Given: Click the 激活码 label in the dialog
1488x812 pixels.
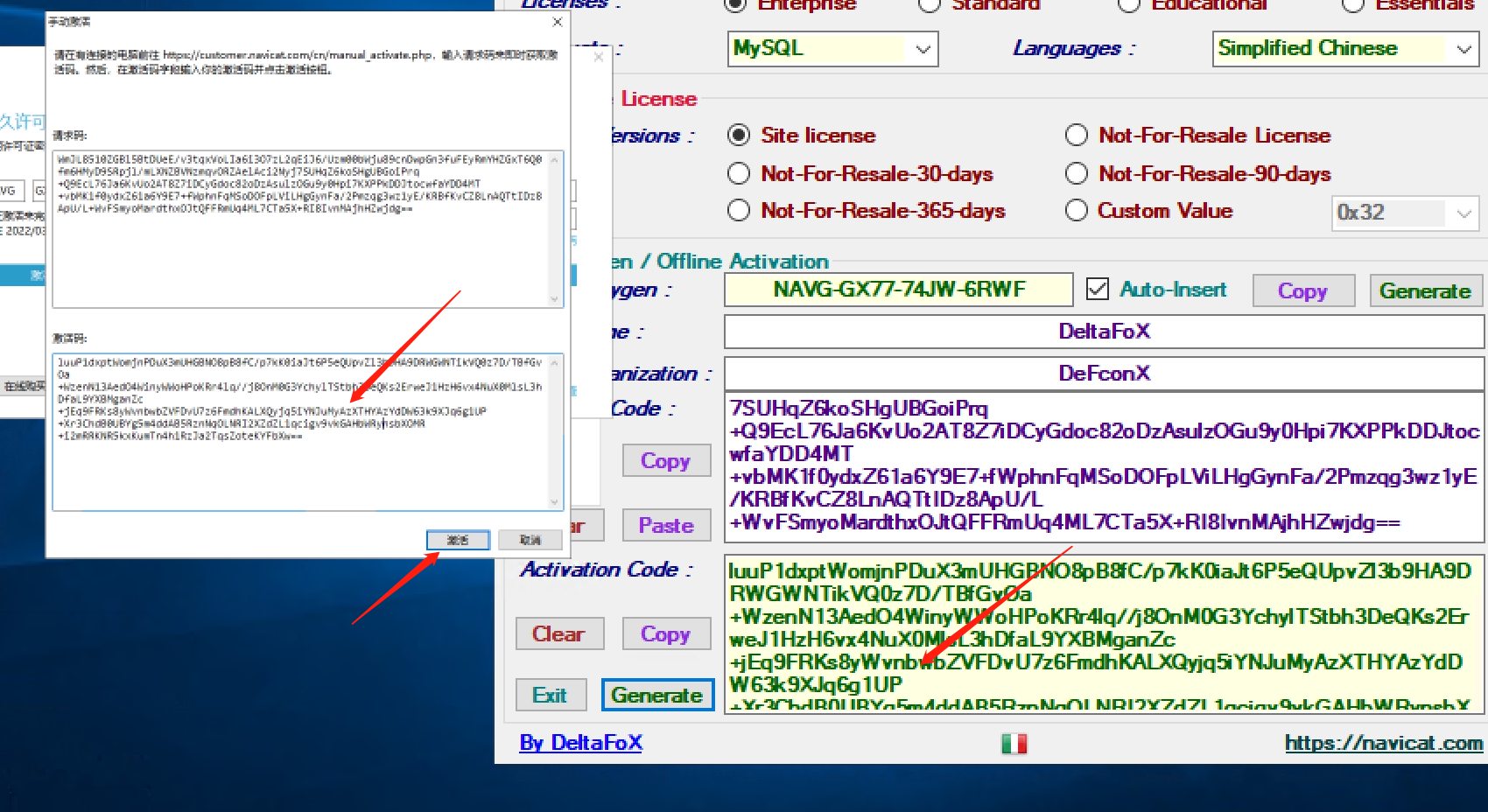Looking at the screenshot, I should click(x=70, y=339).
